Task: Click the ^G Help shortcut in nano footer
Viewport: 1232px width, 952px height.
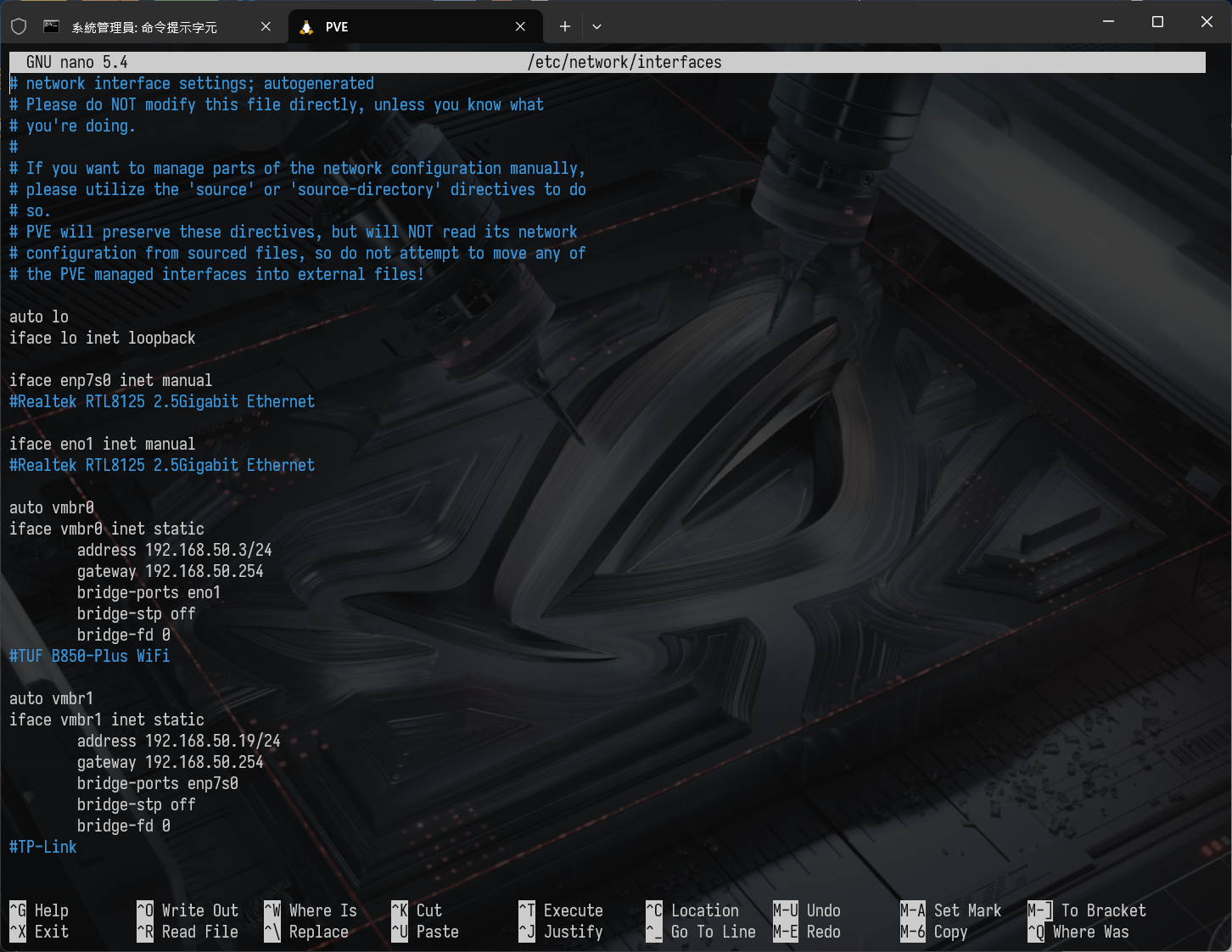Action: [40, 910]
